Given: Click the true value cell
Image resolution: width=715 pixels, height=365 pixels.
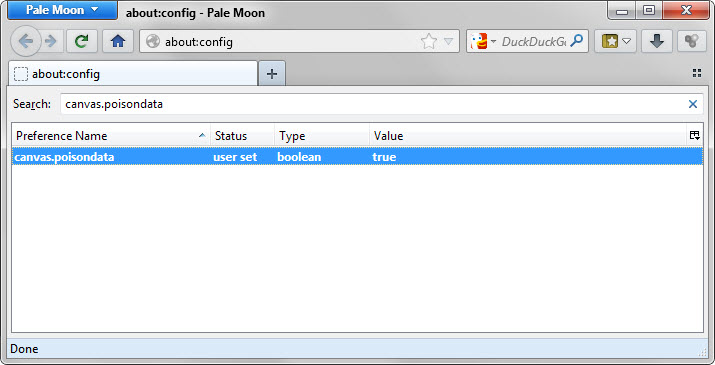Looking at the screenshot, I should click(x=384, y=157).
